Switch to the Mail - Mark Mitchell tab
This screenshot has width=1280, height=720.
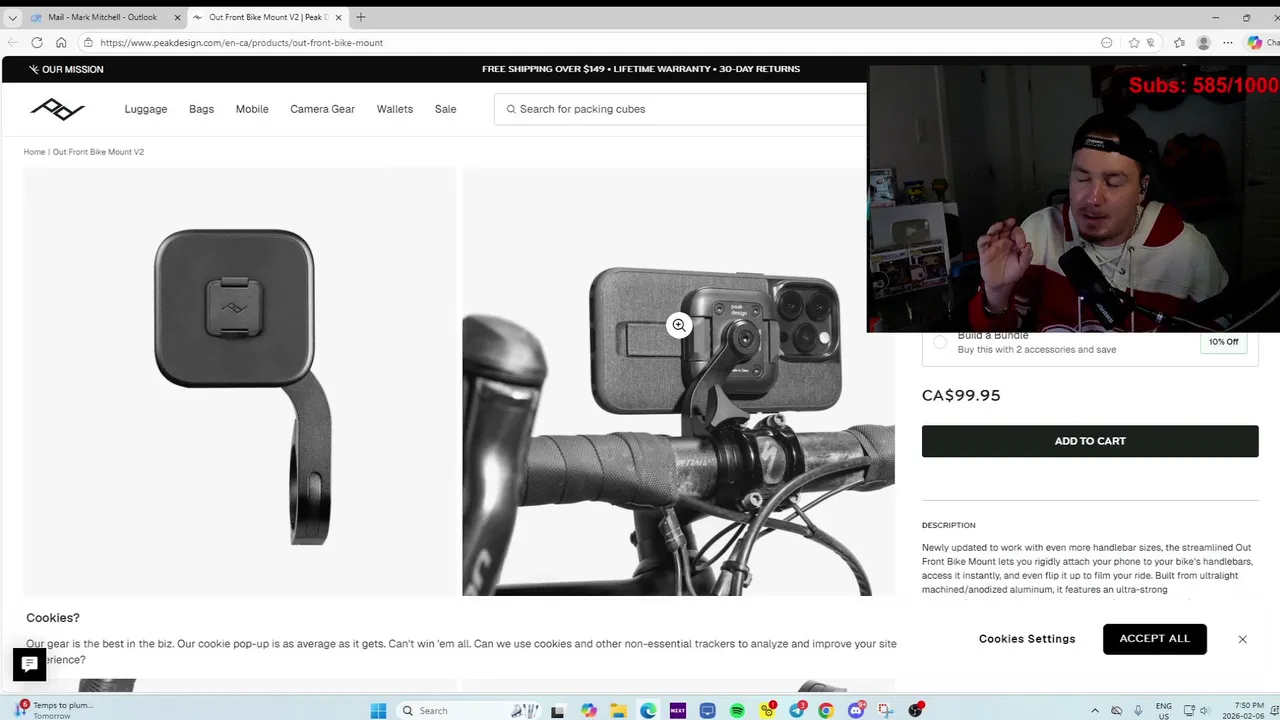click(101, 17)
